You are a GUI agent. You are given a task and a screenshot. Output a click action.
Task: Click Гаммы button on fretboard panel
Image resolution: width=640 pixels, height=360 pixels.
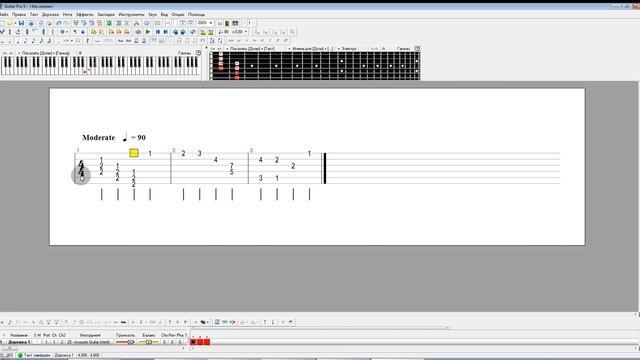[x=403, y=49]
